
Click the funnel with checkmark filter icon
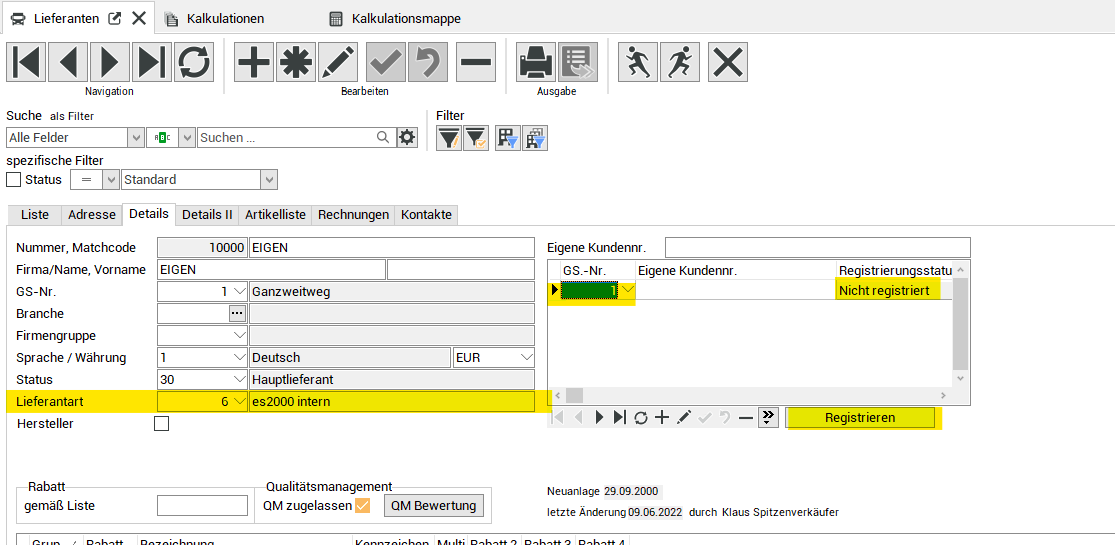475,138
